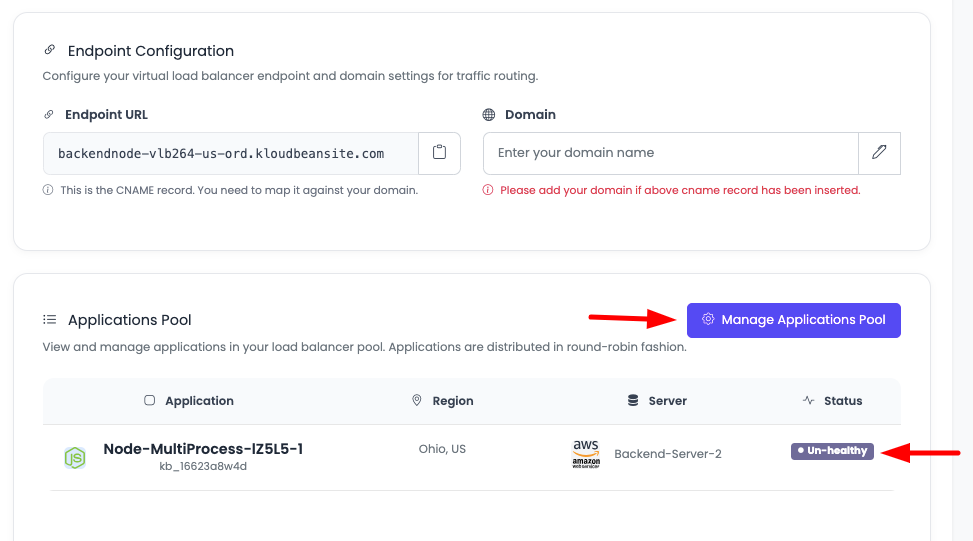Click the list icon beside Applications Pool

point(50,320)
